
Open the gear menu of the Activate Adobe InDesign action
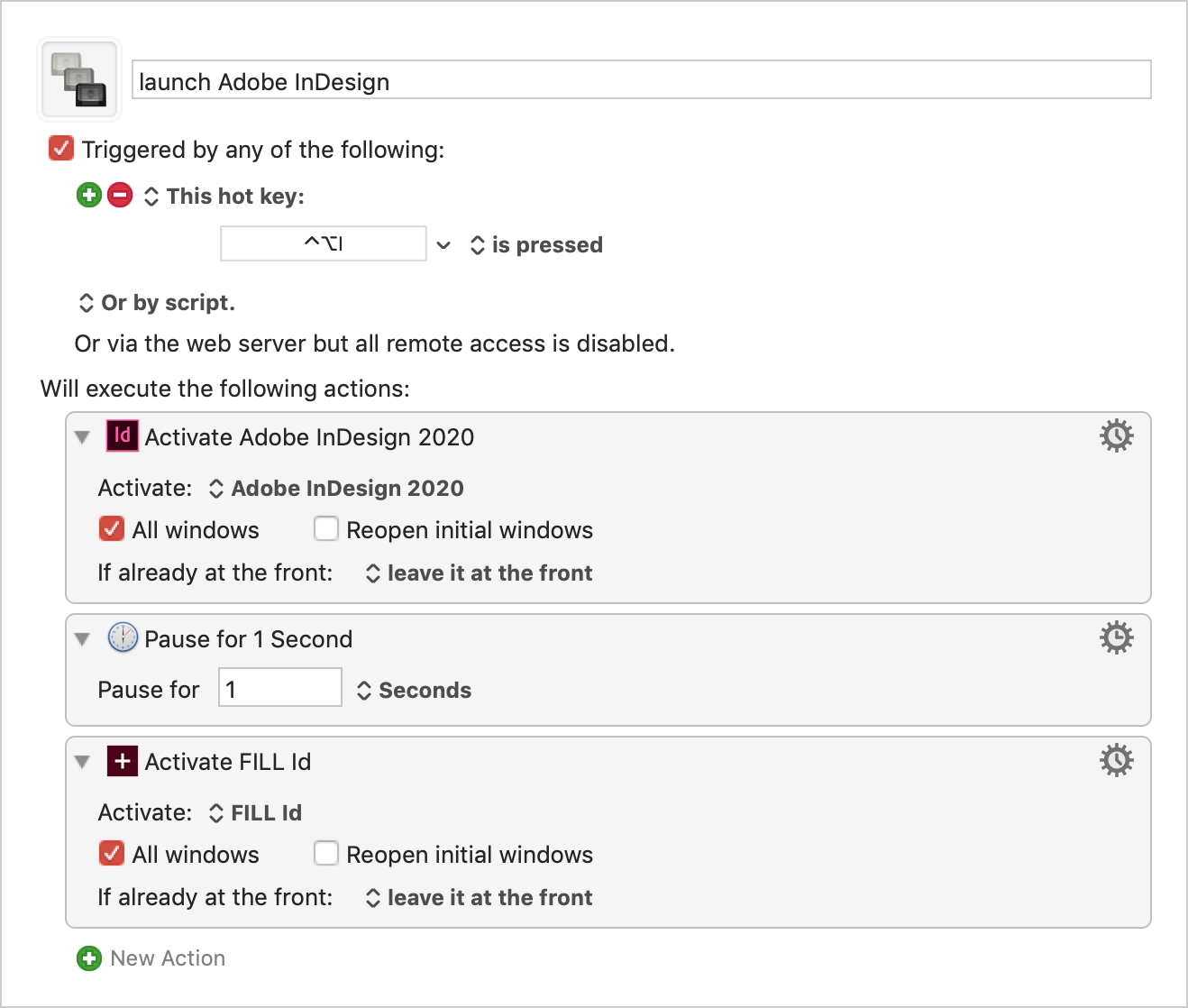[x=1116, y=435]
